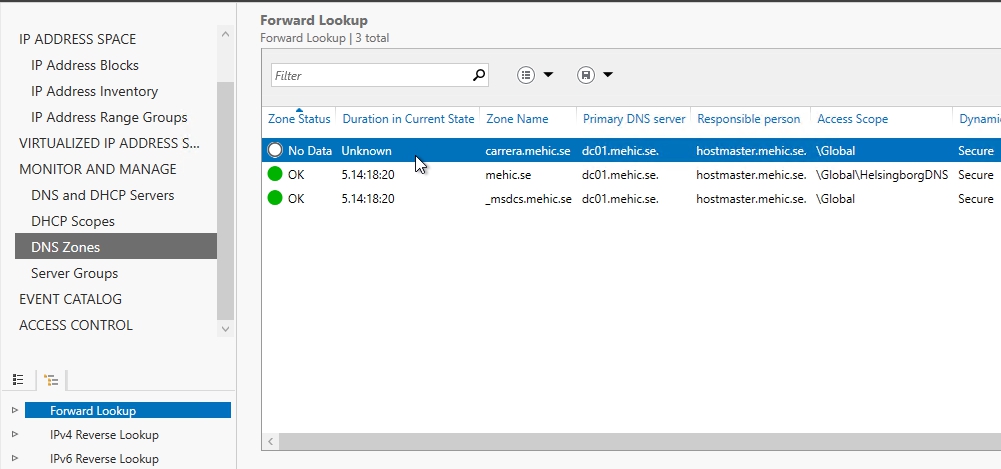Expand the IPv6 Reverse Lookup node

pos(14,459)
